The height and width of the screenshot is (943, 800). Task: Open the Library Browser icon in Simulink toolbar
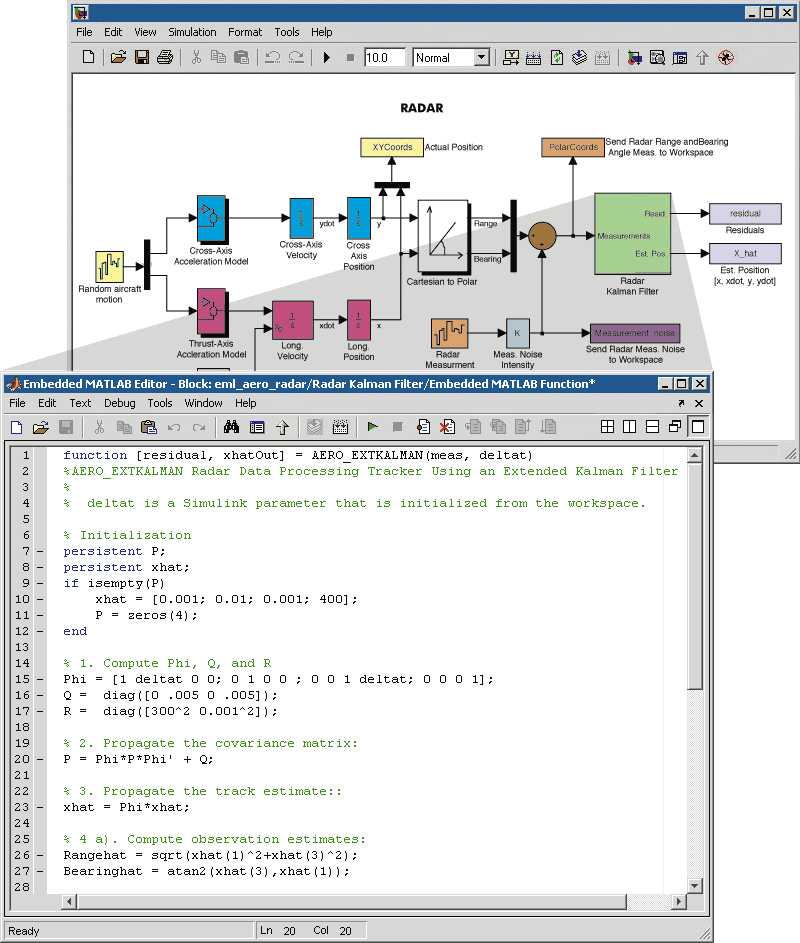(634, 58)
